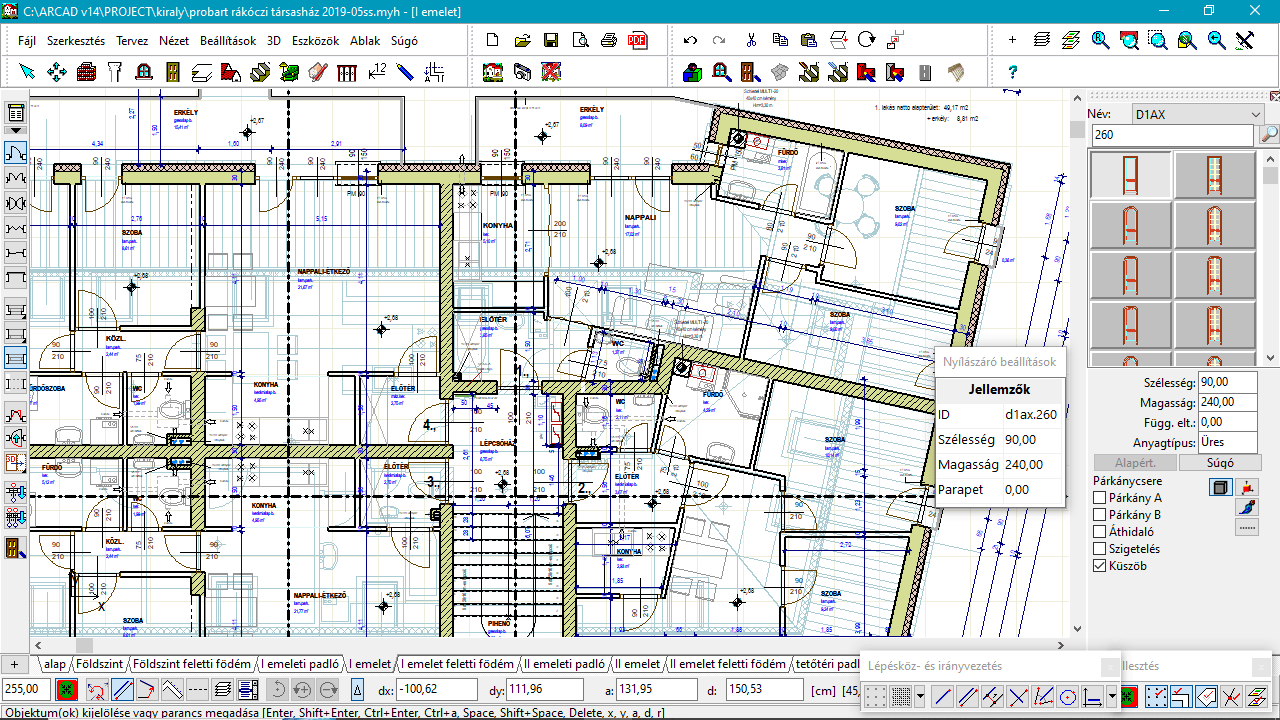The image size is (1280, 720).
Task: Save the project with the floppy icon
Action: 550,41
